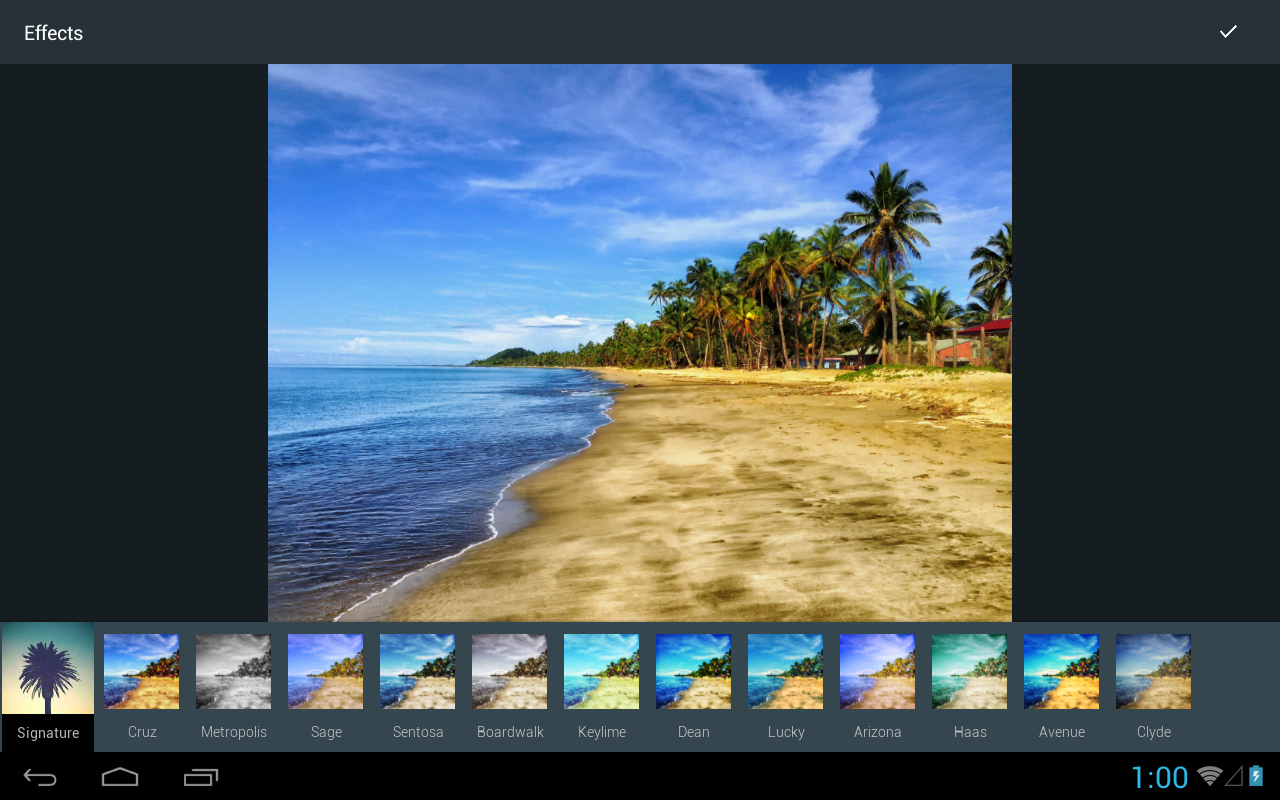Apply the Sage filter
Image resolution: width=1280 pixels, height=800 pixels.
[x=325, y=671]
